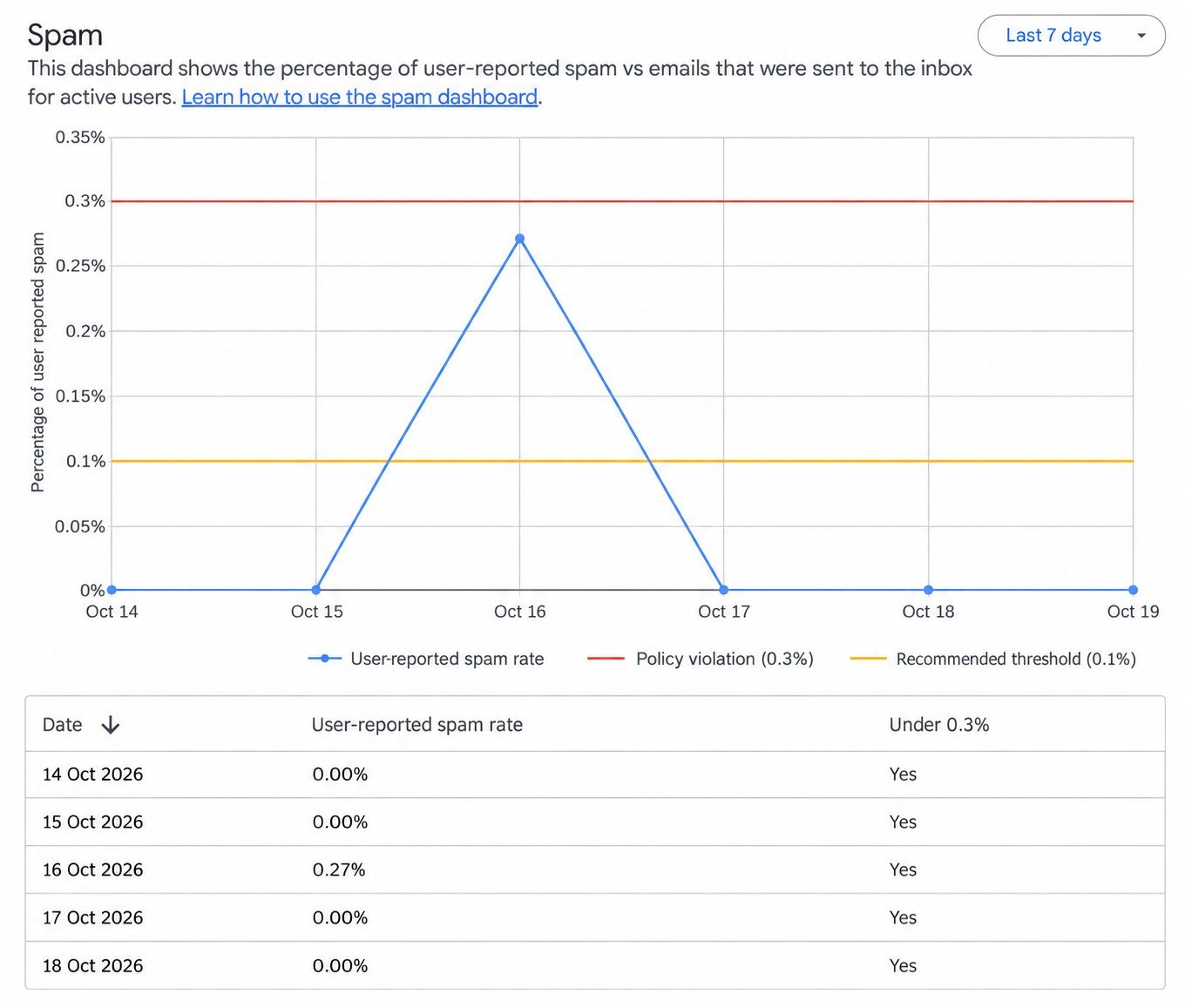Screen dimensions: 1185x1008
Task: Select the Oct 18 data point on chart
Action: click(929, 590)
